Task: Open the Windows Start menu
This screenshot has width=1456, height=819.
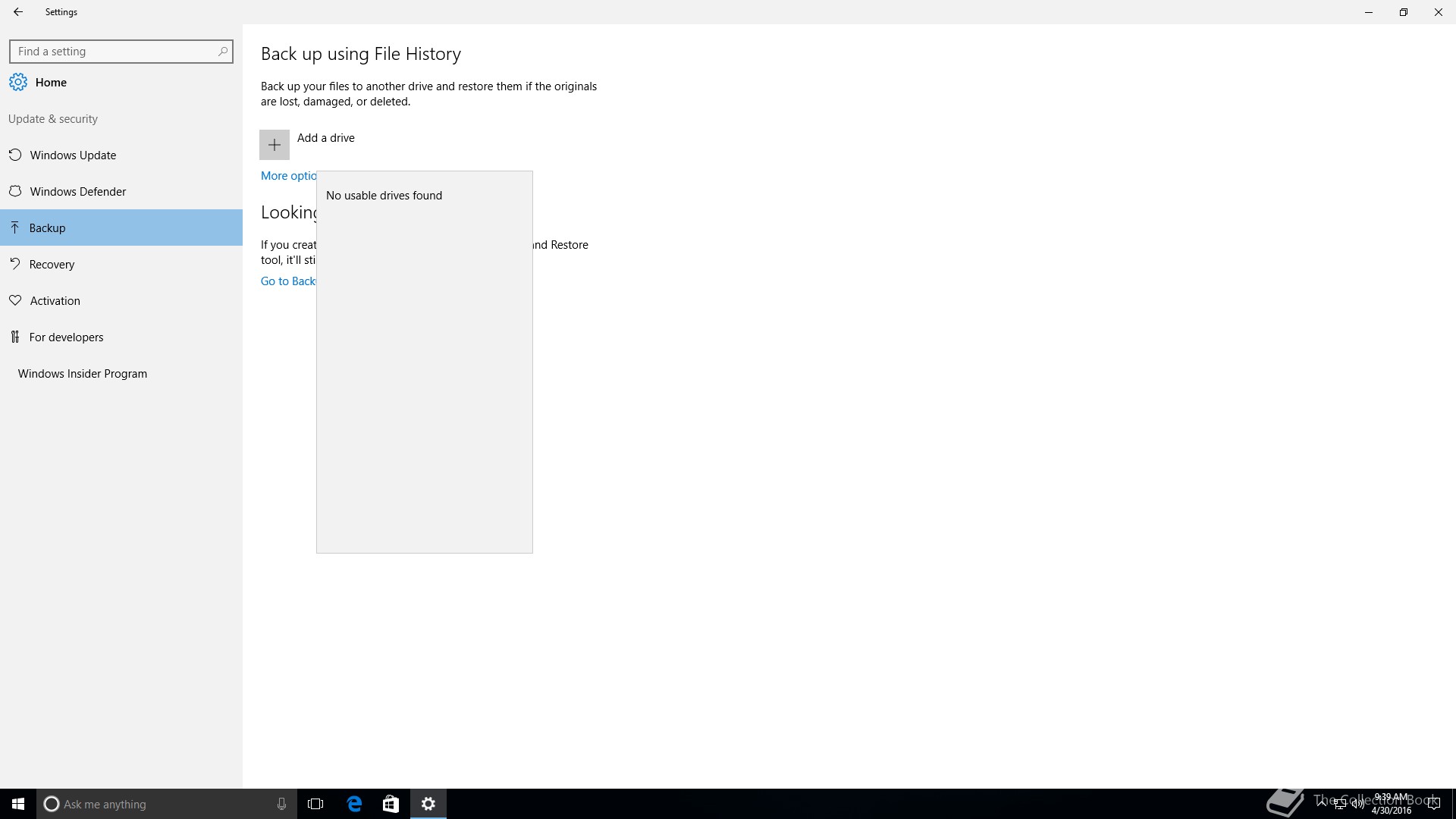Action: click(18, 804)
